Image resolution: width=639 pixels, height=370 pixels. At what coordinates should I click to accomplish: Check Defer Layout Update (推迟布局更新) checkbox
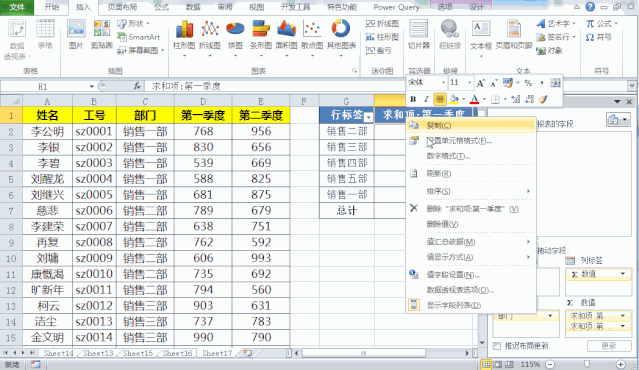coord(496,346)
